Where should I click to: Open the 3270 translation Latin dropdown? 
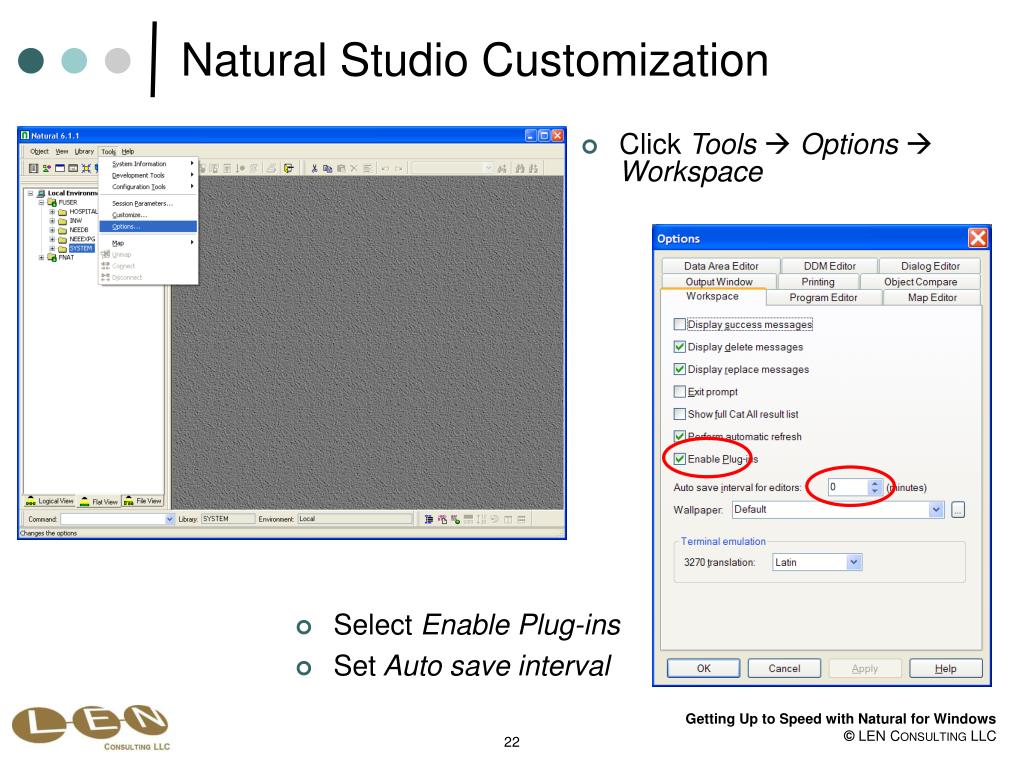(x=854, y=562)
